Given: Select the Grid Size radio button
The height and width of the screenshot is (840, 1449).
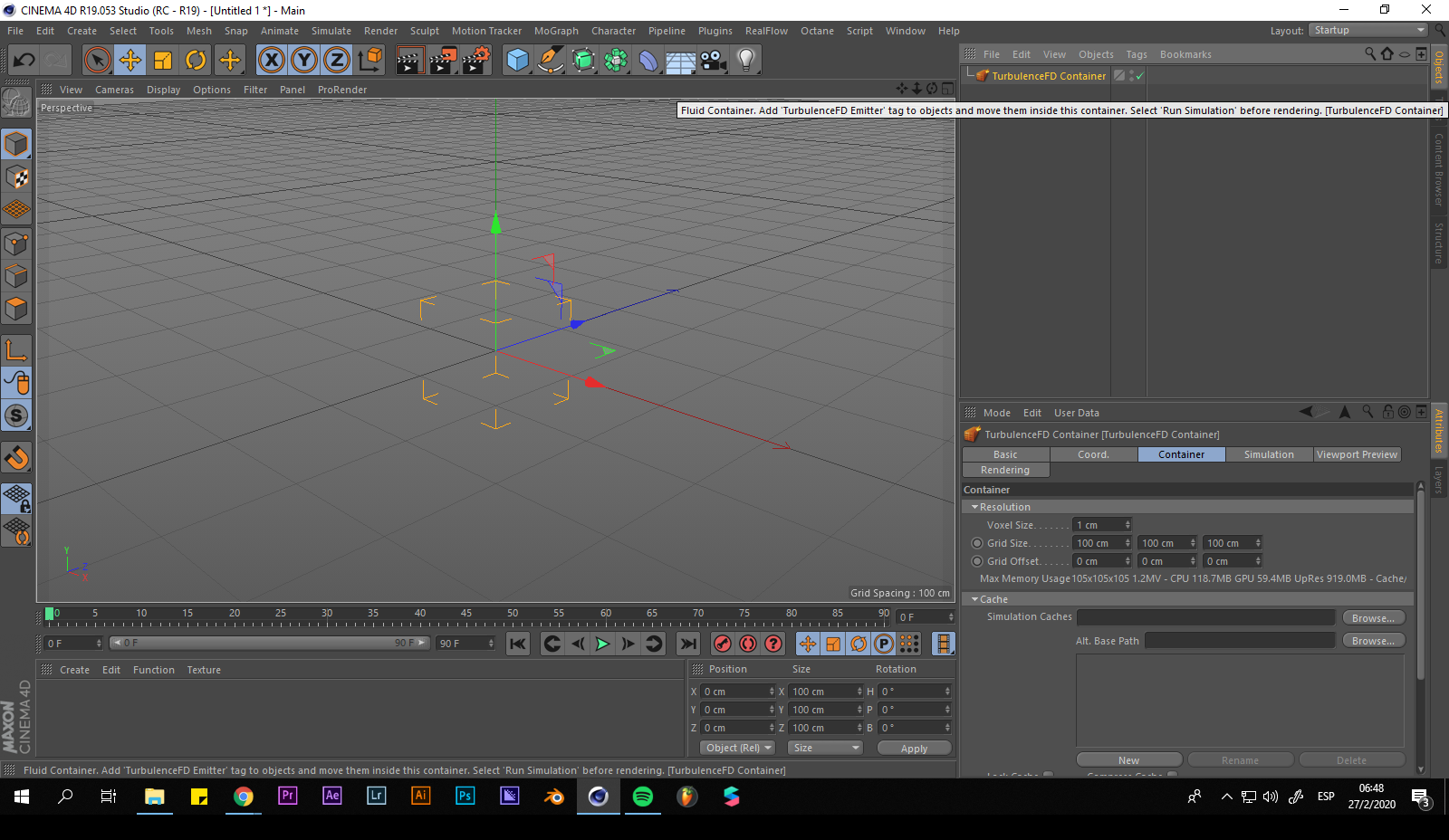Looking at the screenshot, I should pos(976,543).
